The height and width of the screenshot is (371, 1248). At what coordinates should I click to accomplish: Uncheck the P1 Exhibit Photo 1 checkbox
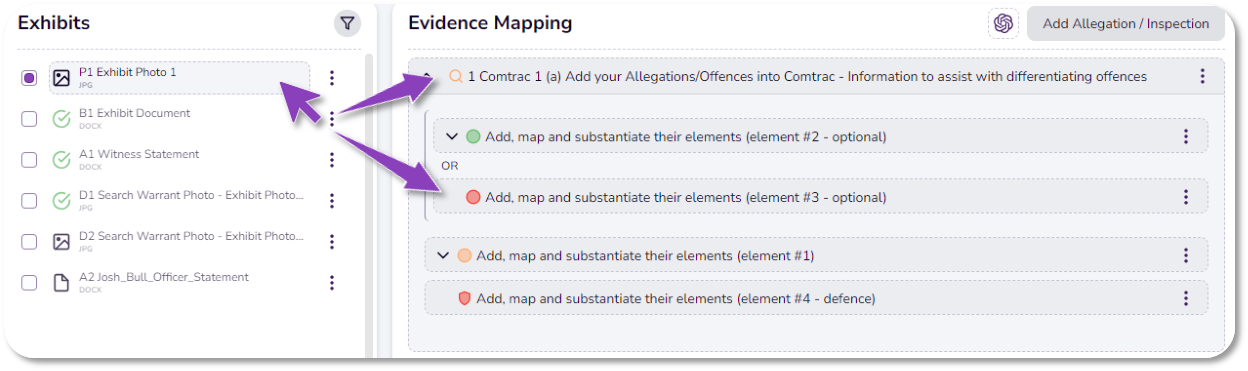[29, 78]
